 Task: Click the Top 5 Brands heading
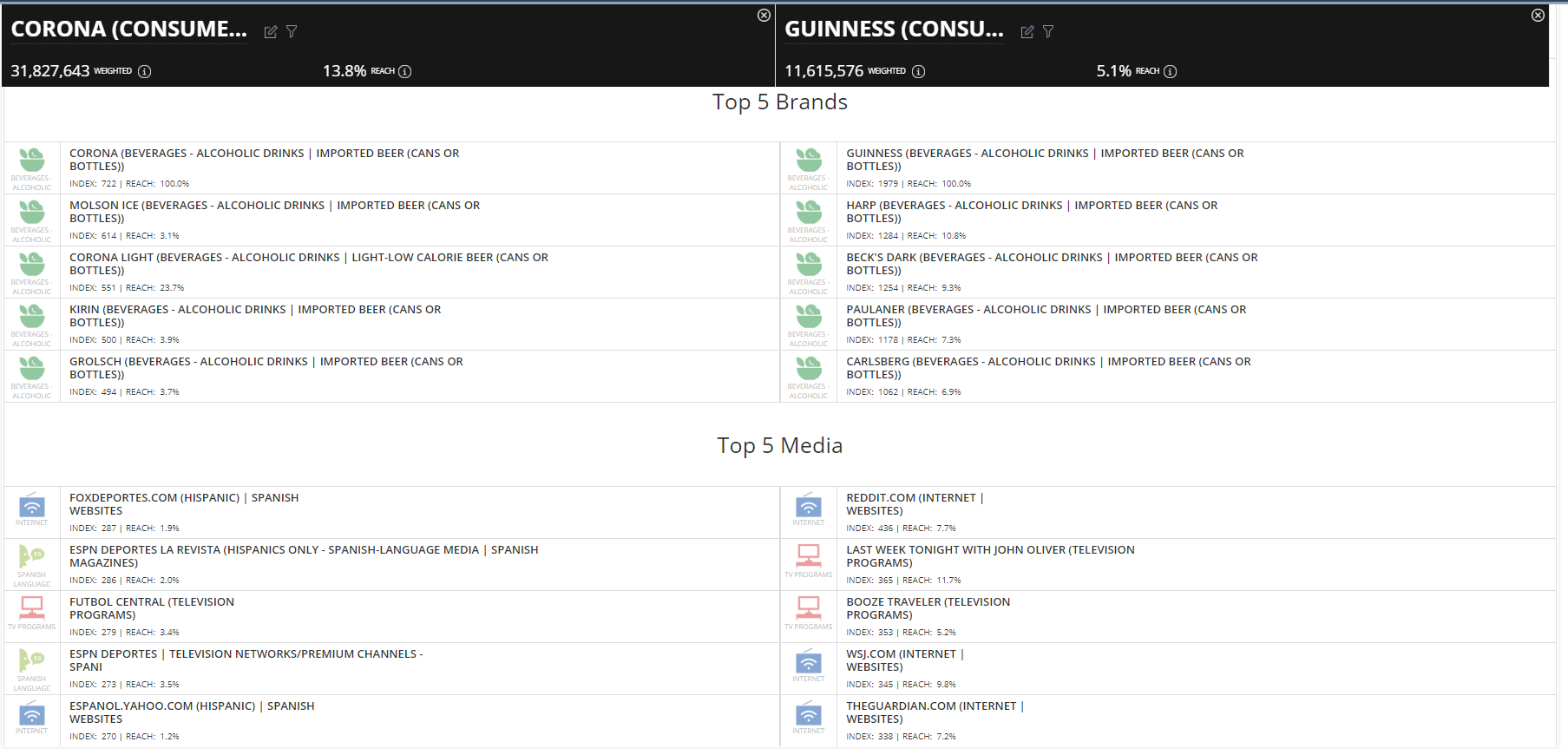click(x=780, y=102)
